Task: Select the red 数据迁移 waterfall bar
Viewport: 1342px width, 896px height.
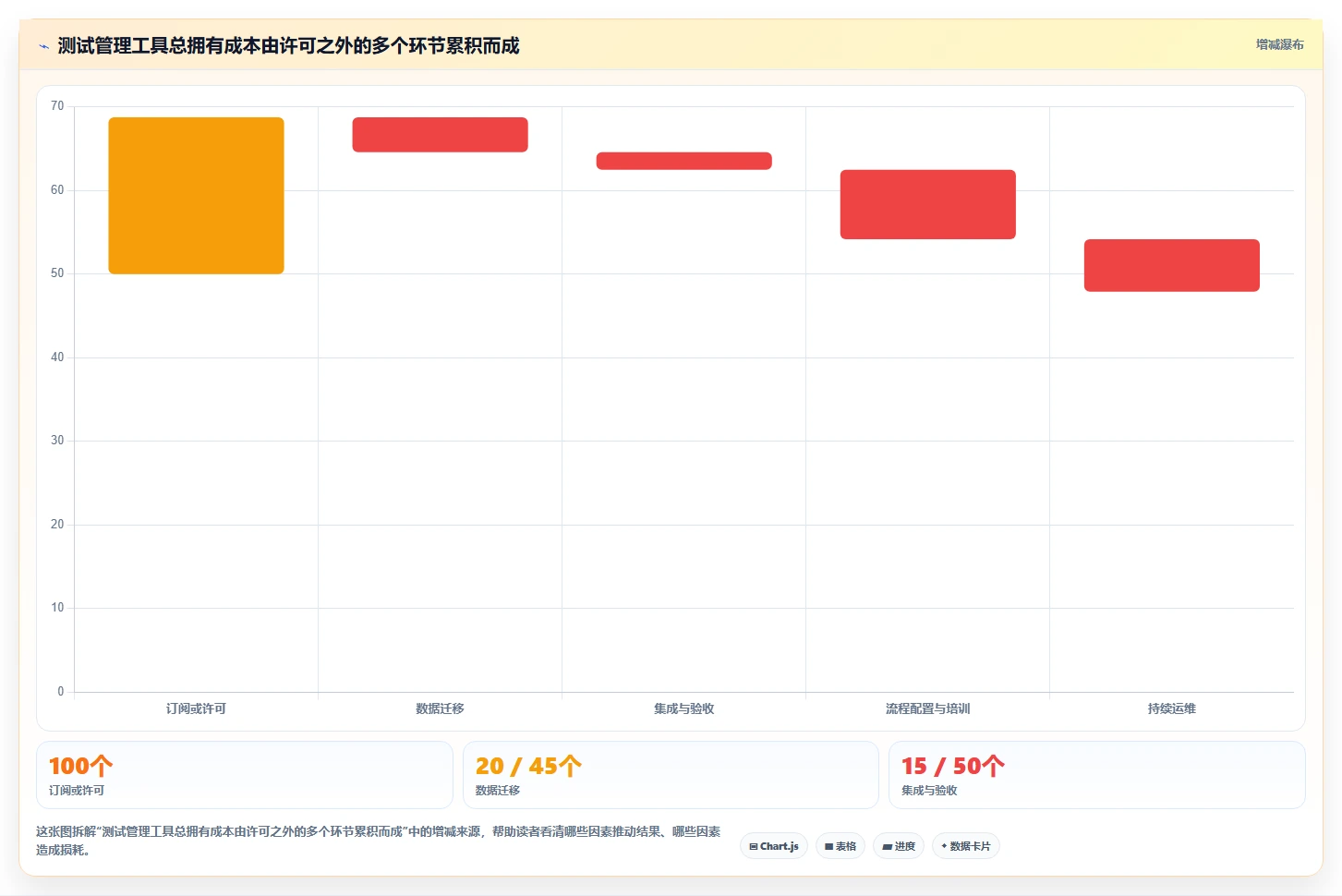Action: pyautogui.click(x=440, y=135)
